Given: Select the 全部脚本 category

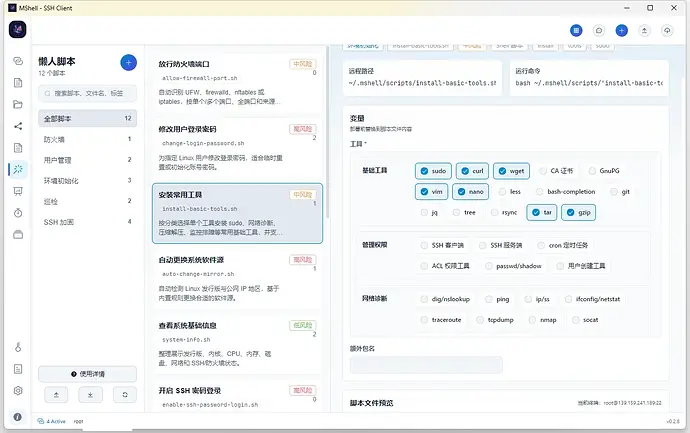Looking at the screenshot, I should tap(88, 118).
